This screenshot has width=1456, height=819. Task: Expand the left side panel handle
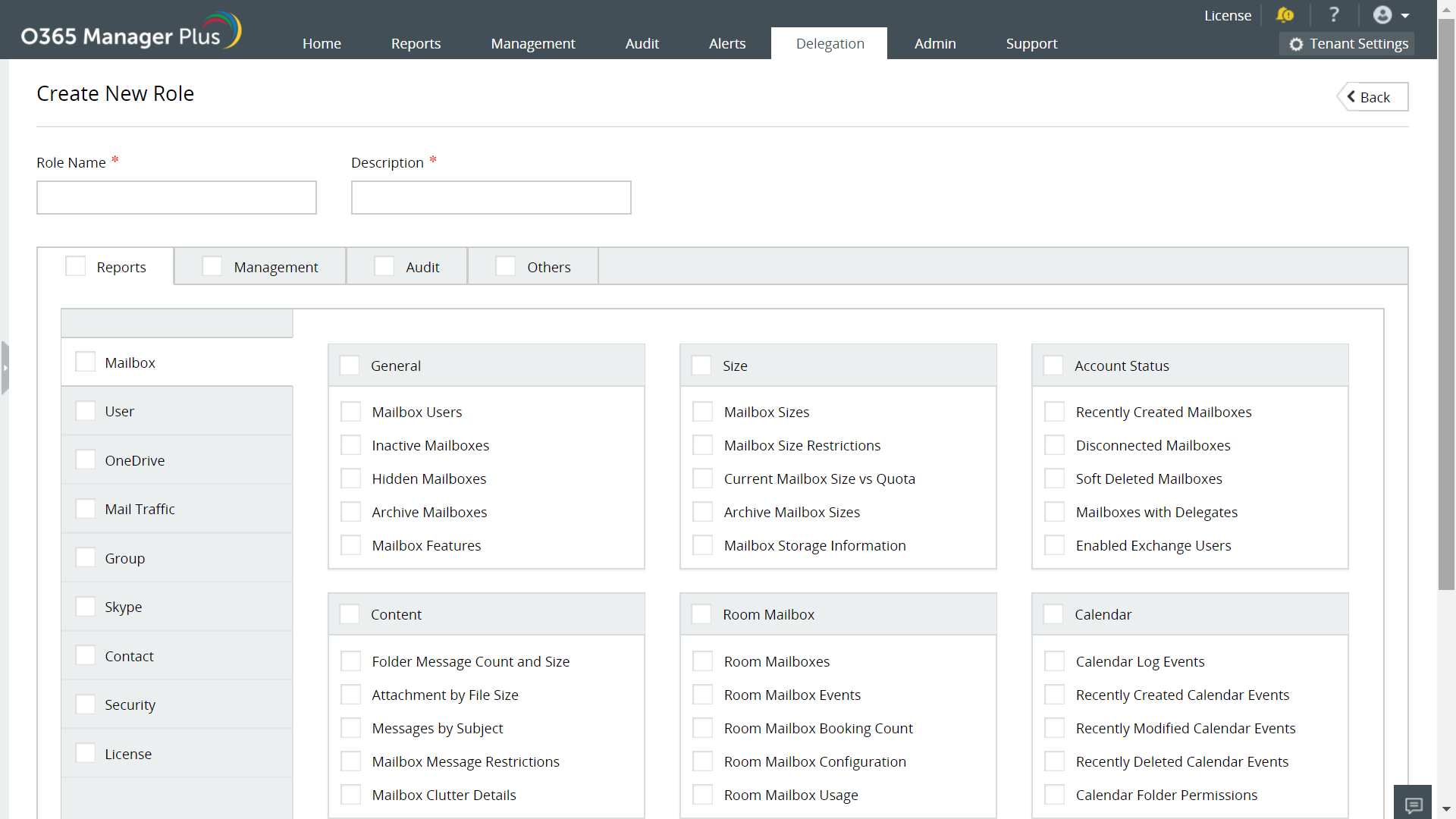5,368
